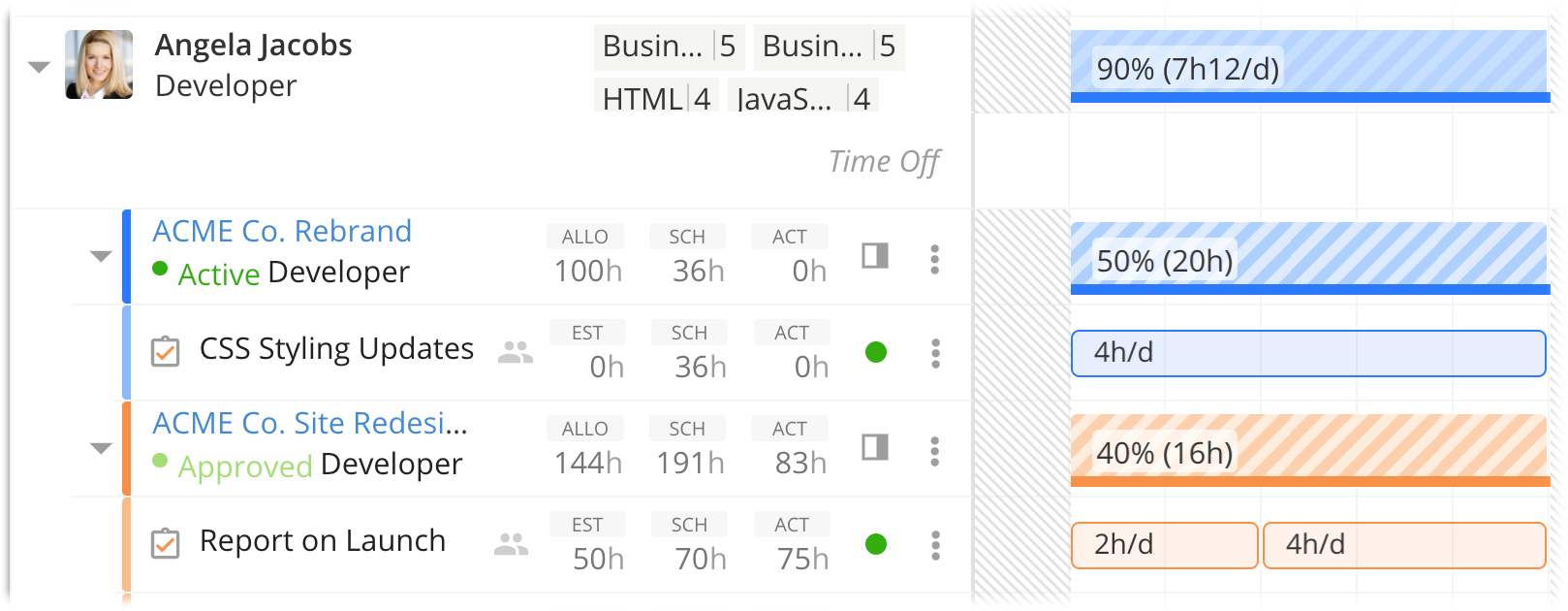The height and width of the screenshot is (611, 1568).
Task: Open the CSS Styling Updates three-dot menu
Action: pyautogui.click(x=935, y=353)
